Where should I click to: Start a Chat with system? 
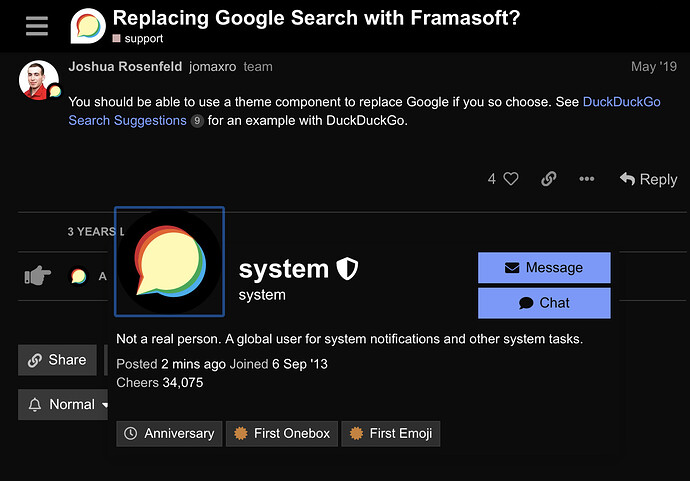click(544, 303)
